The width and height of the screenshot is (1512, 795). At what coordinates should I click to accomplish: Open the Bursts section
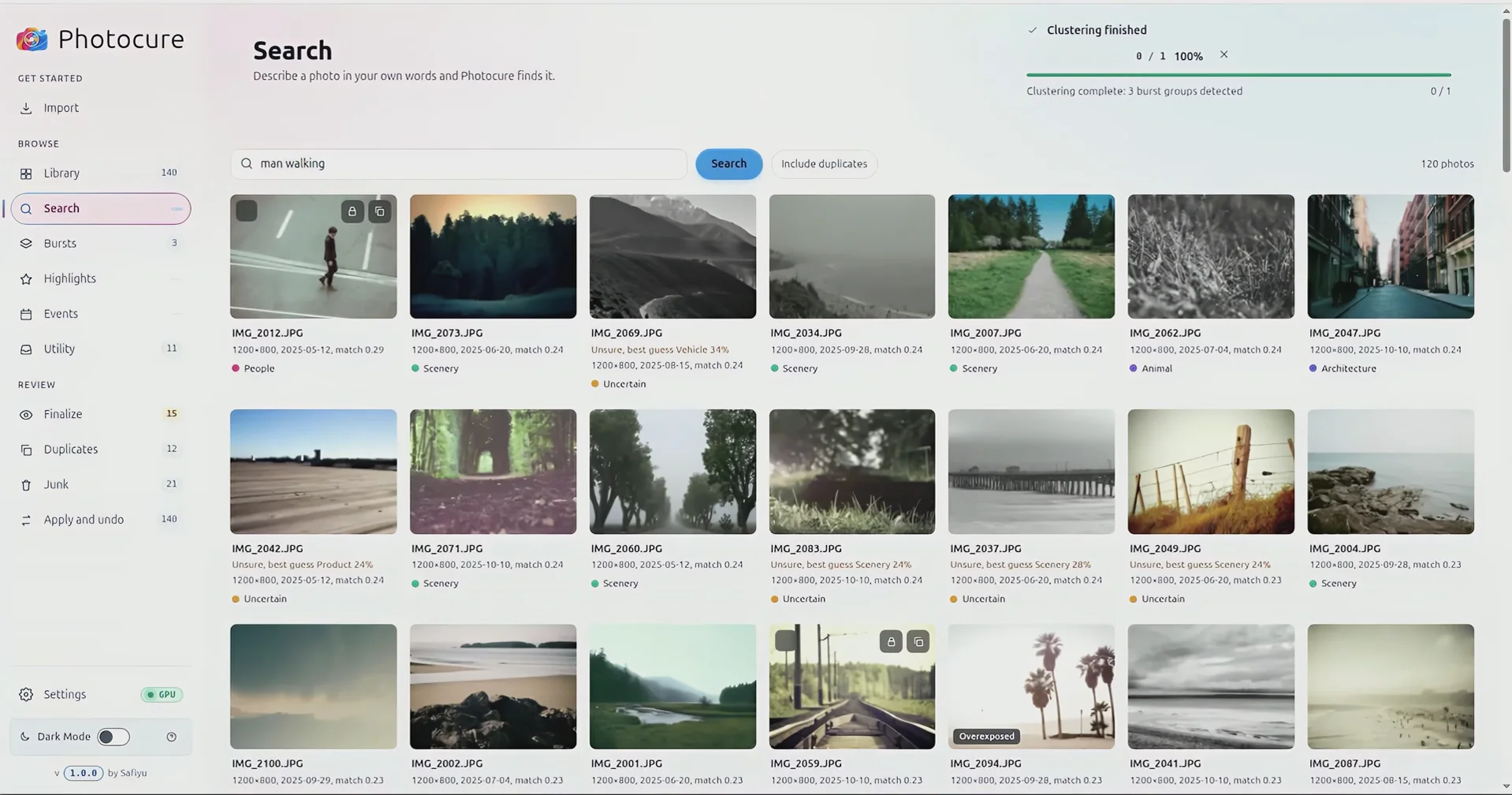point(100,243)
